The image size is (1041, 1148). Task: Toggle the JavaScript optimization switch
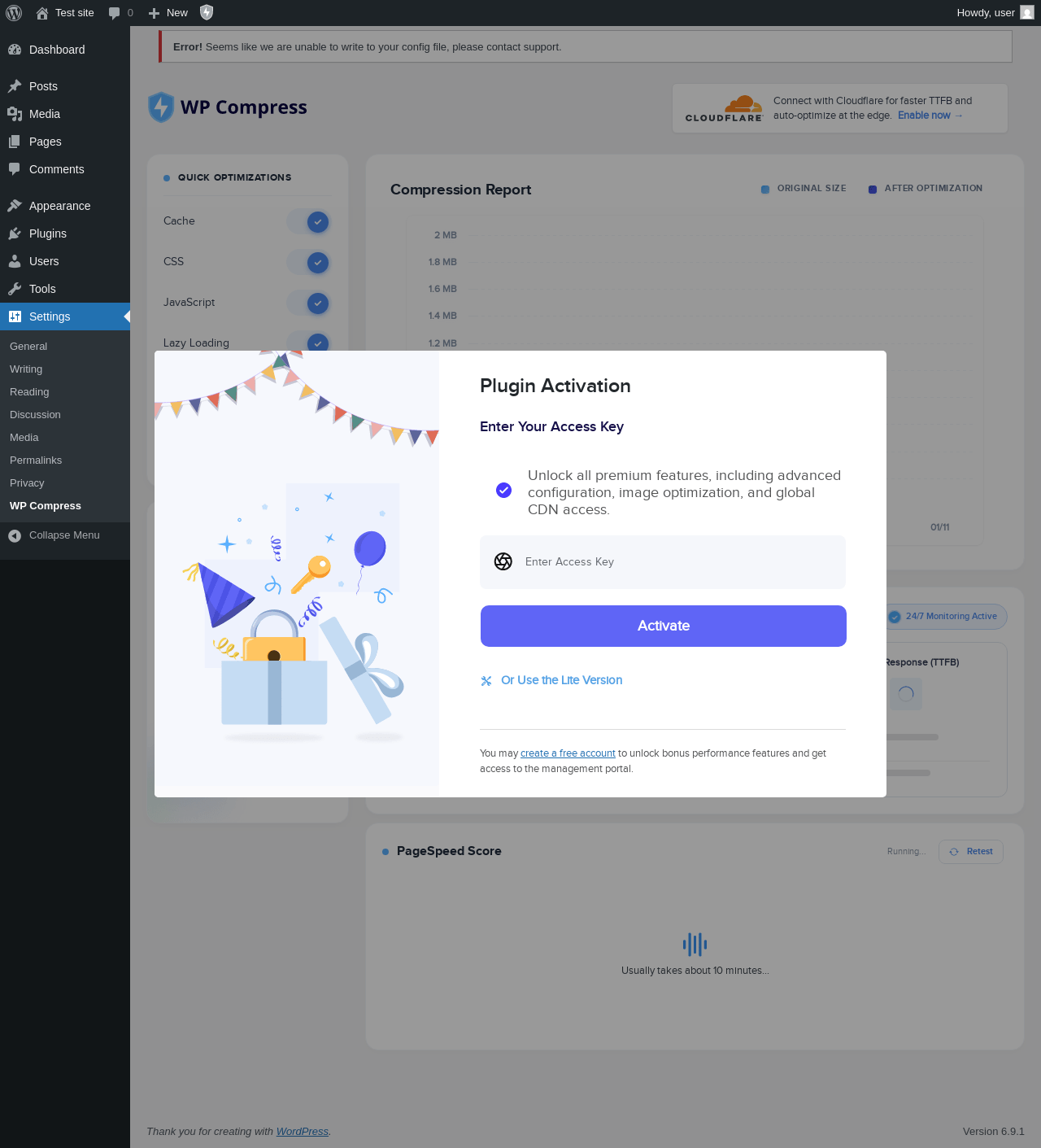tap(308, 303)
